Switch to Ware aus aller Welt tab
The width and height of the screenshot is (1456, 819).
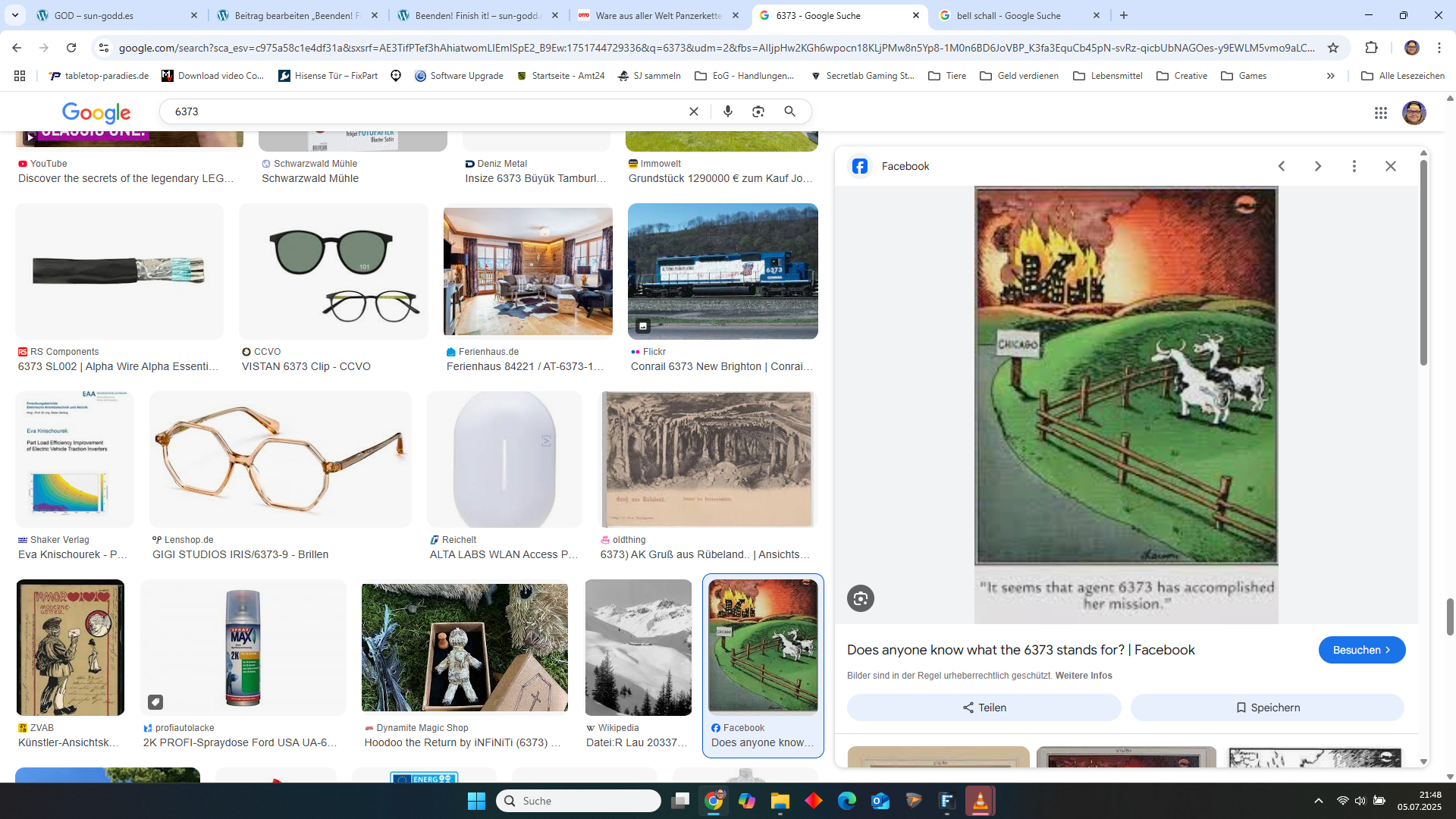click(x=658, y=15)
